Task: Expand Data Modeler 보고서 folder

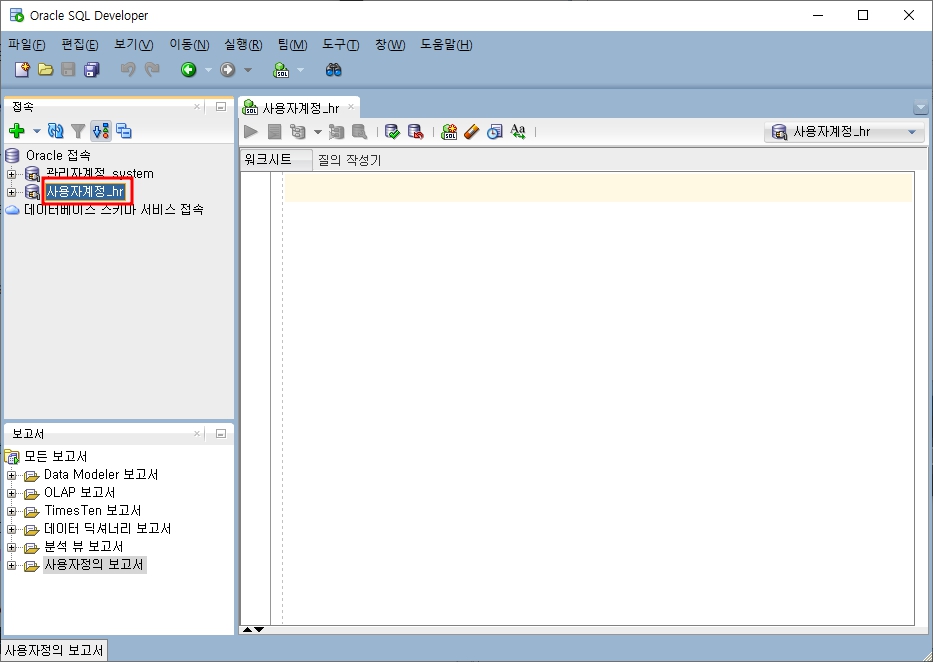Action: [x=11, y=475]
